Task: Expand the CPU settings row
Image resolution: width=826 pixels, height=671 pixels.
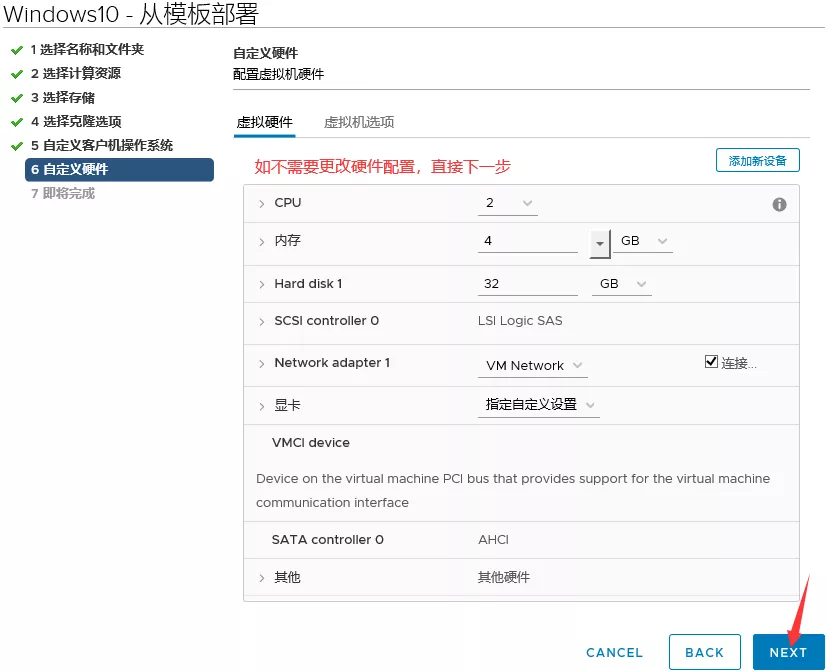Action: [x=262, y=203]
